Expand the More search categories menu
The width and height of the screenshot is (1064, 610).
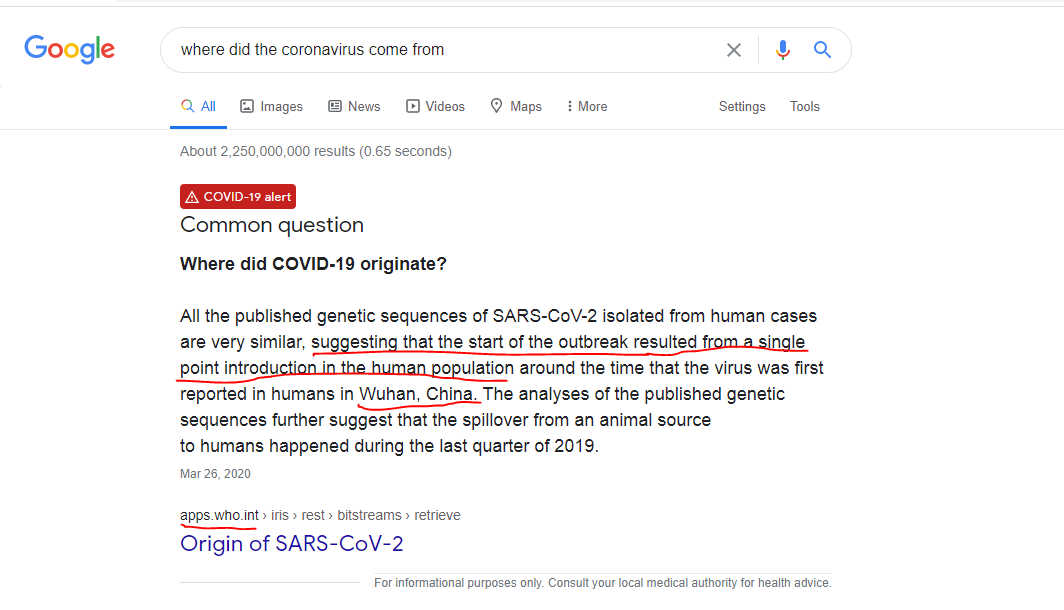click(x=587, y=106)
